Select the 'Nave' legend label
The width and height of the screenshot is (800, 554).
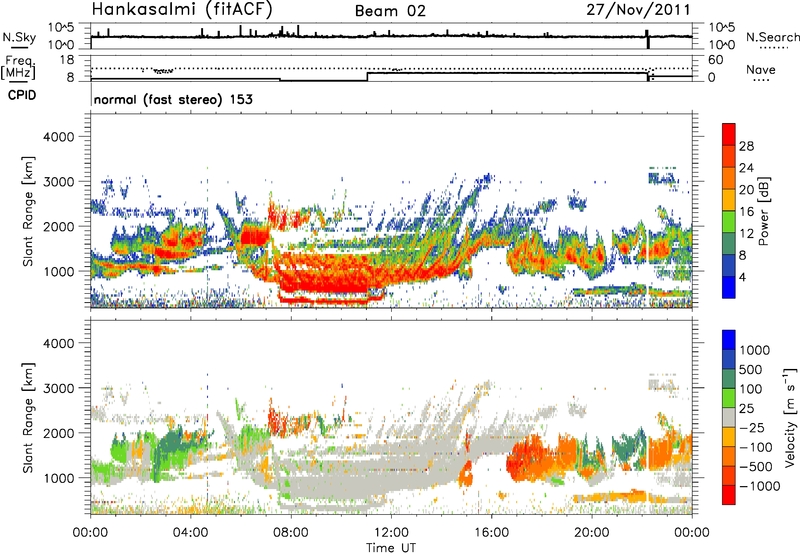click(x=761, y=69)
